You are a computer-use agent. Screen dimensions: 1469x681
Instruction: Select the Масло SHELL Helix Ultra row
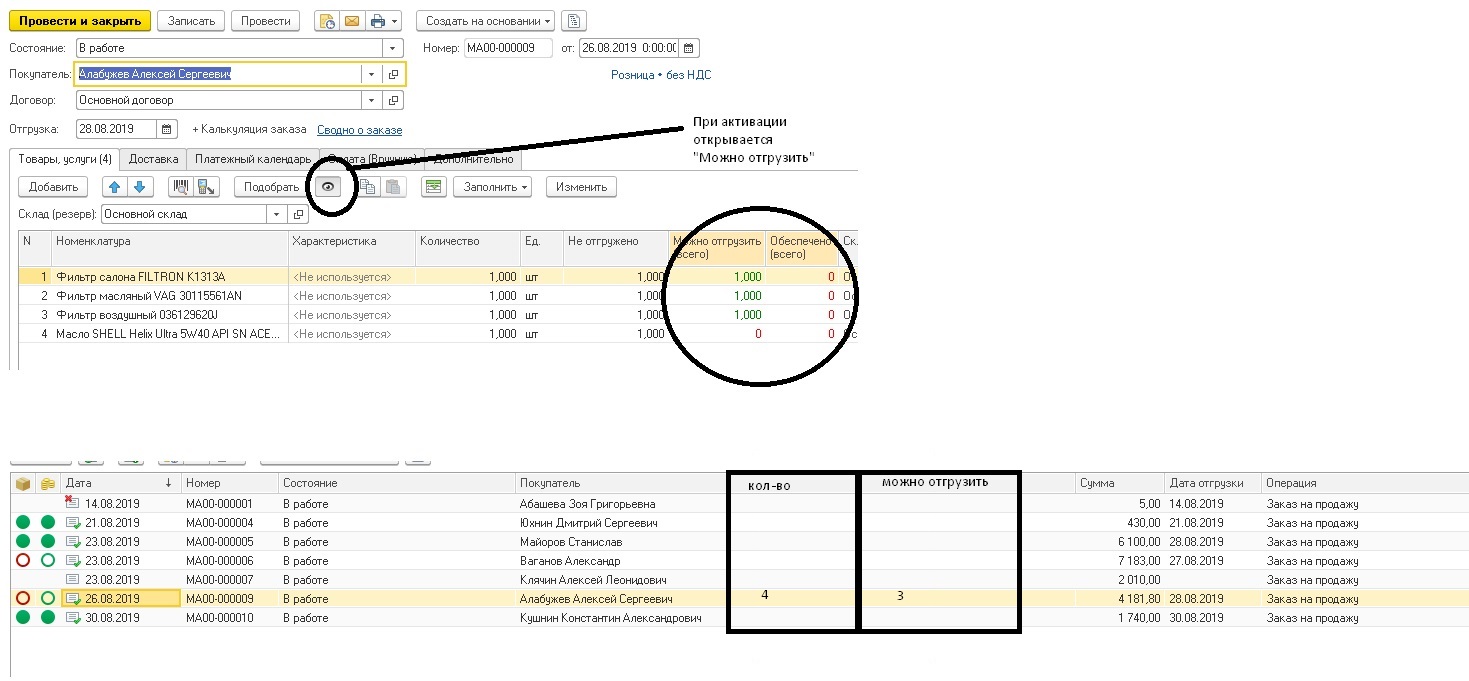[x=168, y=334]
